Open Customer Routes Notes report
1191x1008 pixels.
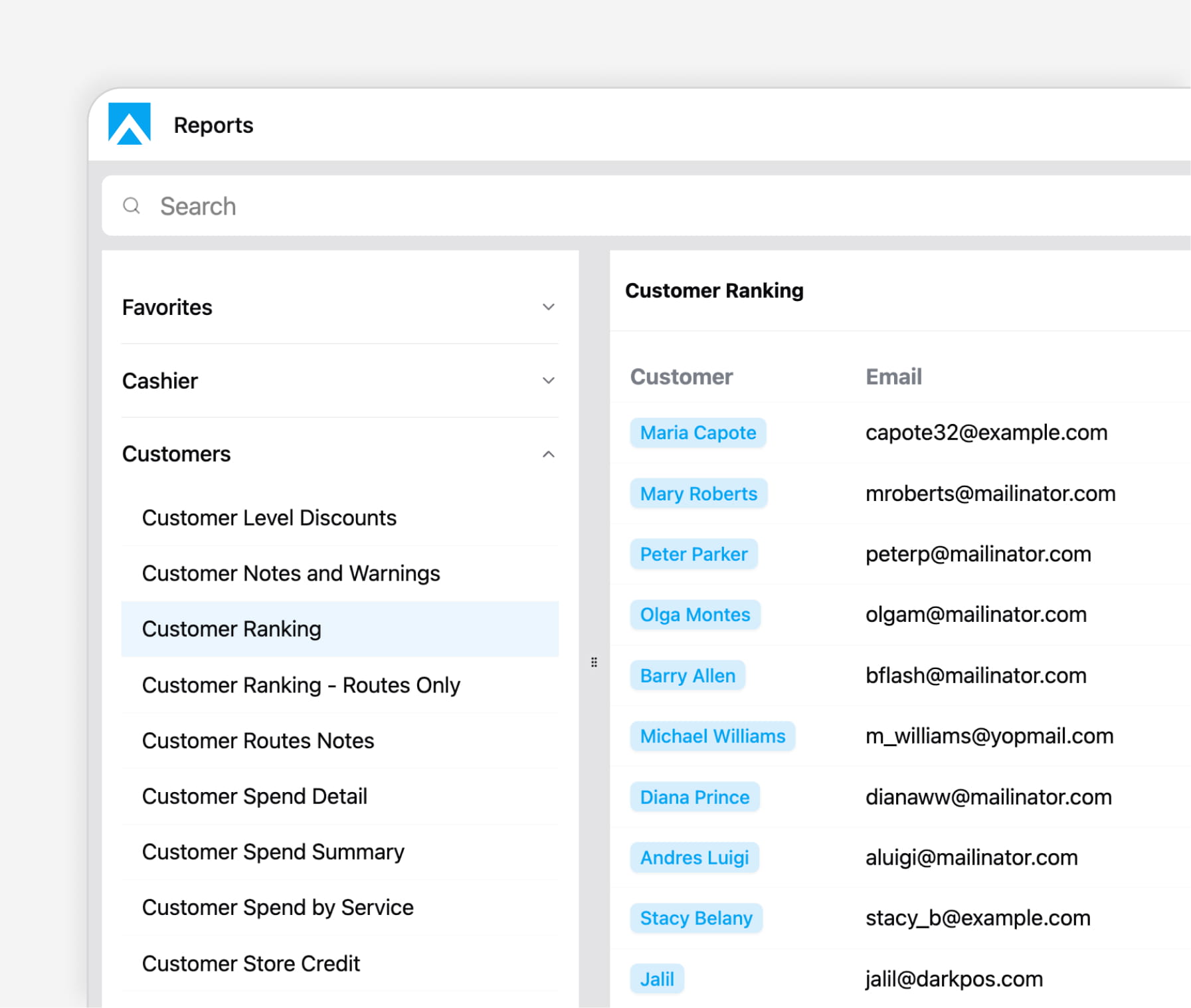pos(340,741)
